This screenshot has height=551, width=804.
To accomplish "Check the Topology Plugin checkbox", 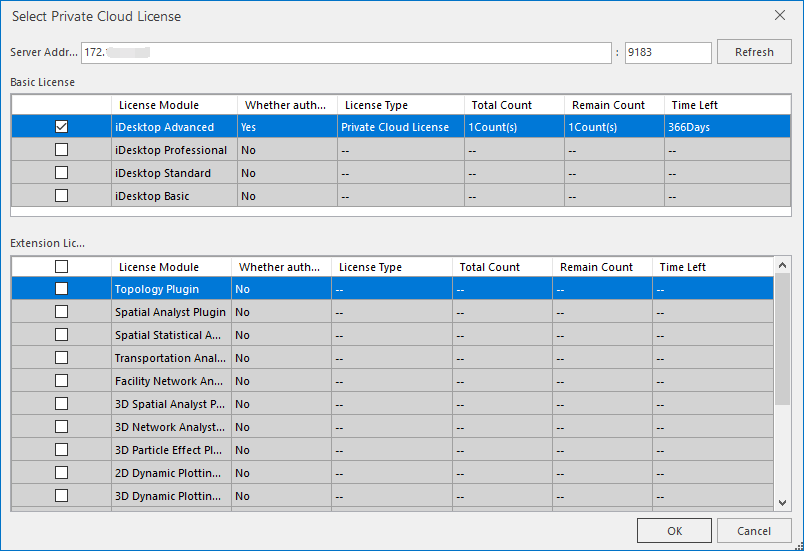I will [x=62, y=289].
